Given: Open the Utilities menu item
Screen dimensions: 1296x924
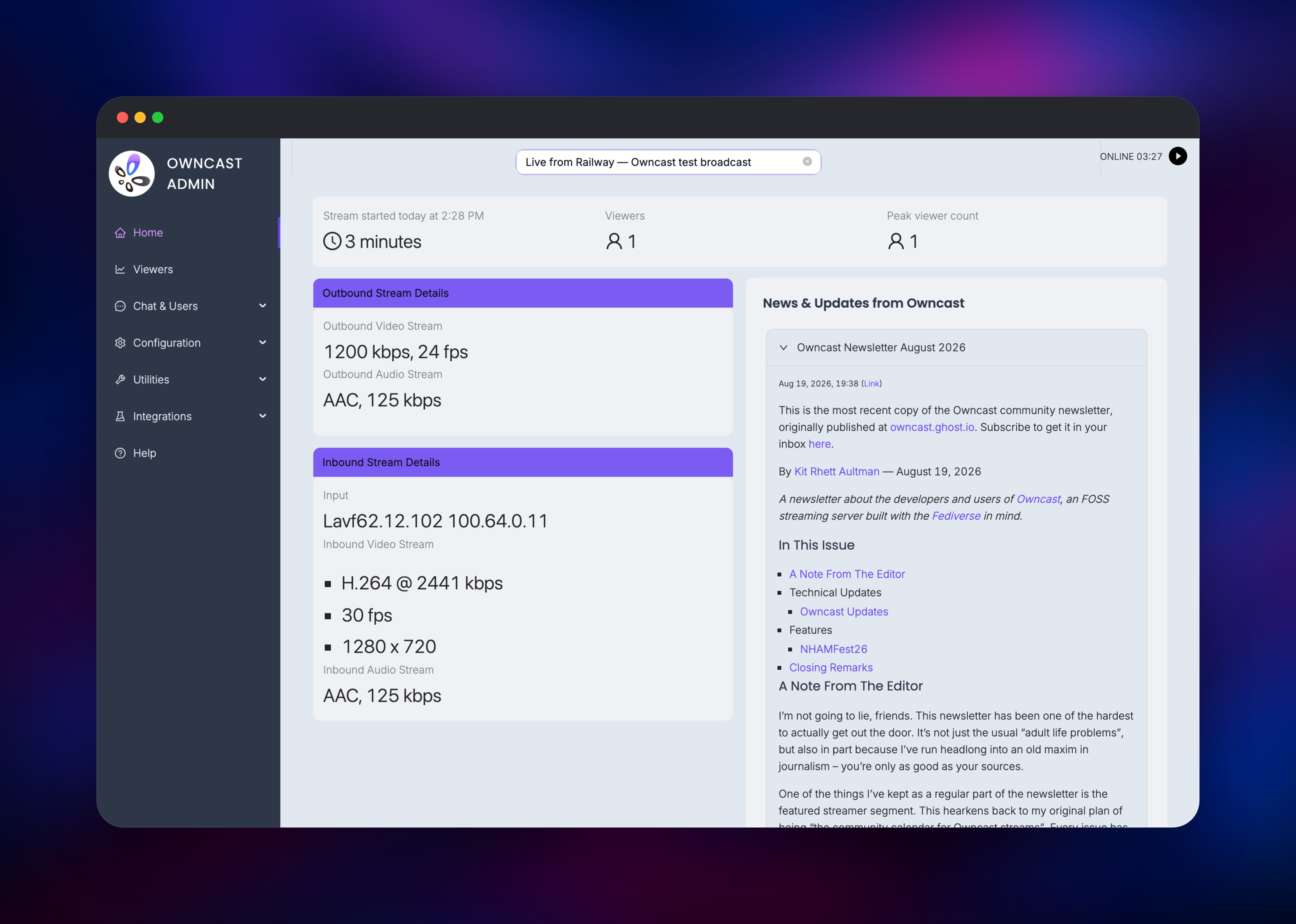Looking at the screenshot, I should pos(188,380).
